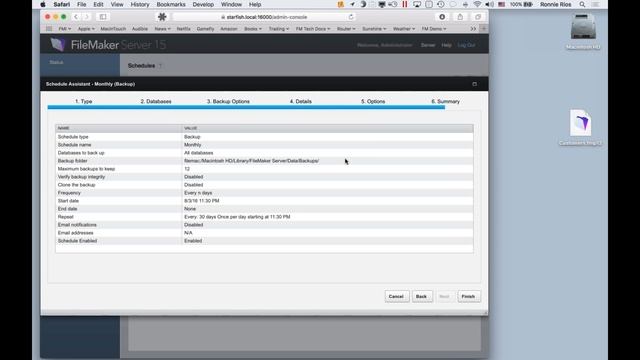Image resolution: width=640 pixels, height=360 pixels.
Task: Go to step 4. Details
Action: [301, 101]
